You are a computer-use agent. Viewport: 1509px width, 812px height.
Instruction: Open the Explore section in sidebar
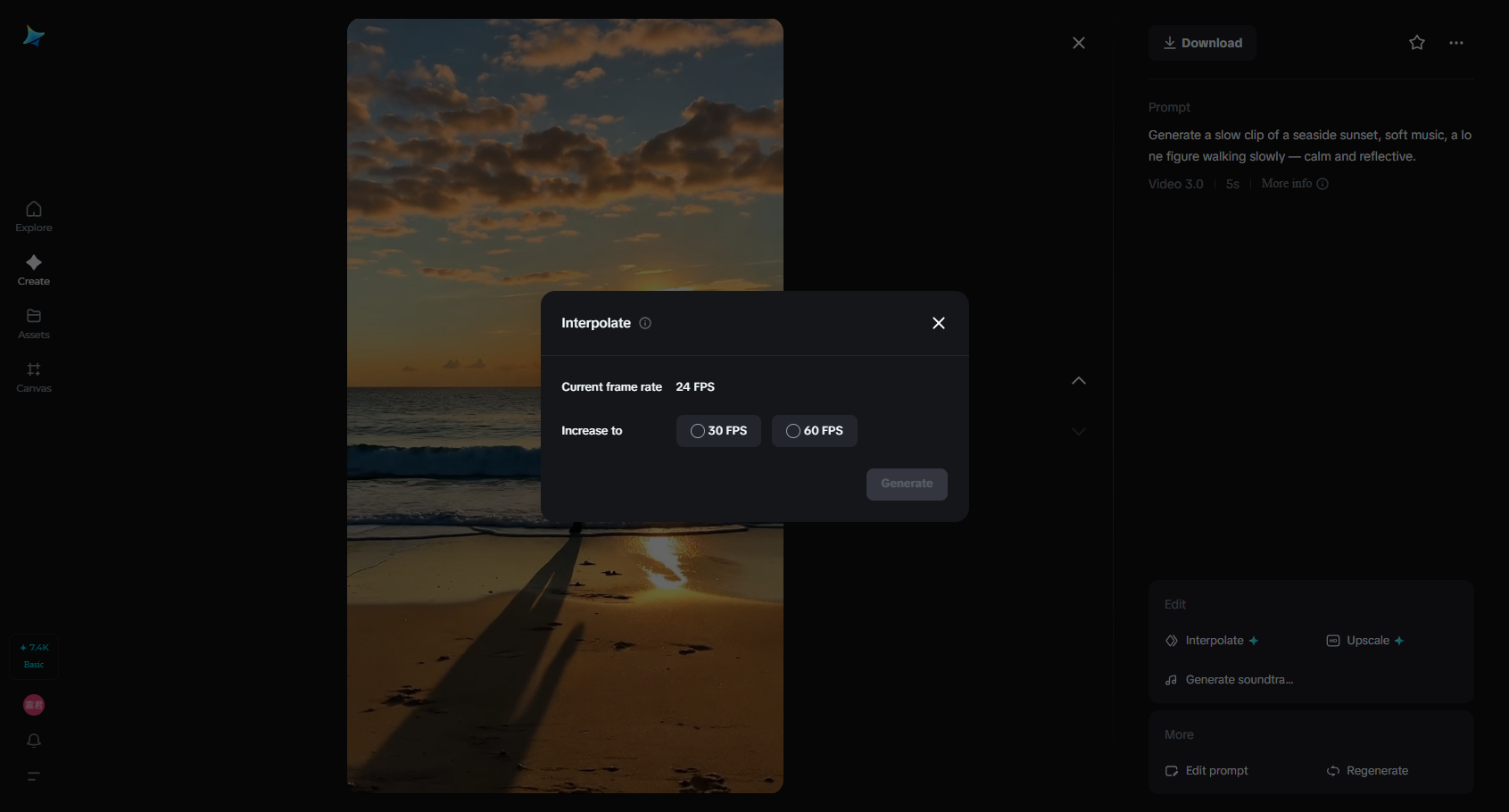coord(33,217)
